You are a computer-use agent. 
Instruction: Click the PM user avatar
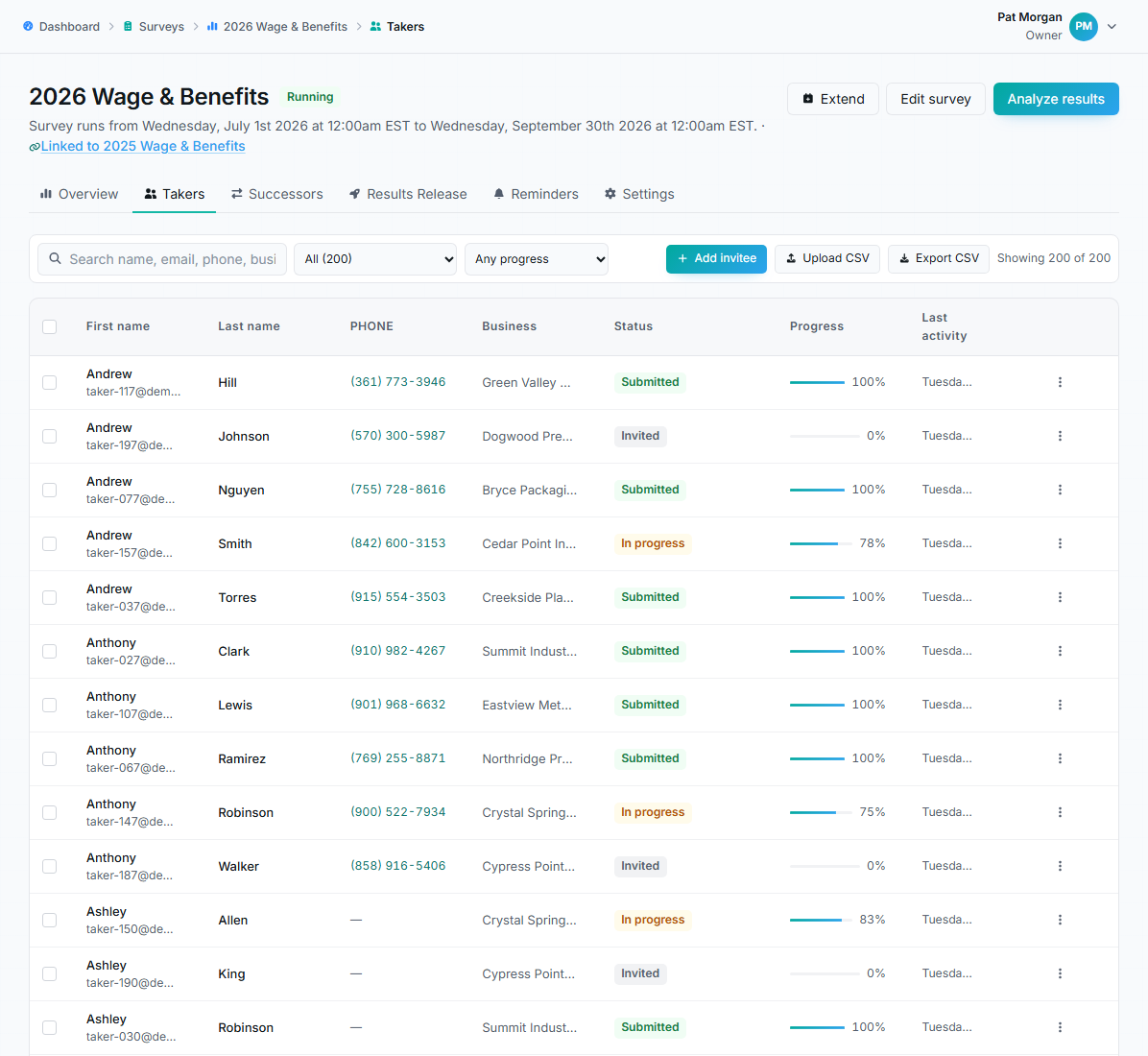click(x=1083, y=26)
